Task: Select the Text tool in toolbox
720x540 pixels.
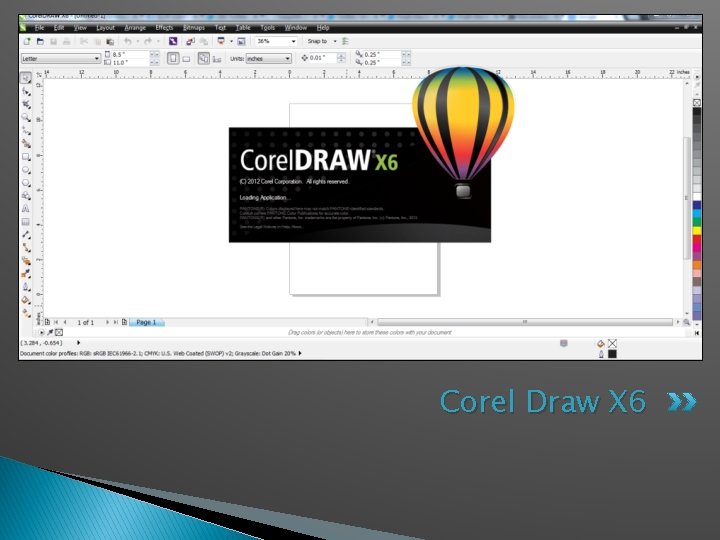Action: [x=26, y=208]
